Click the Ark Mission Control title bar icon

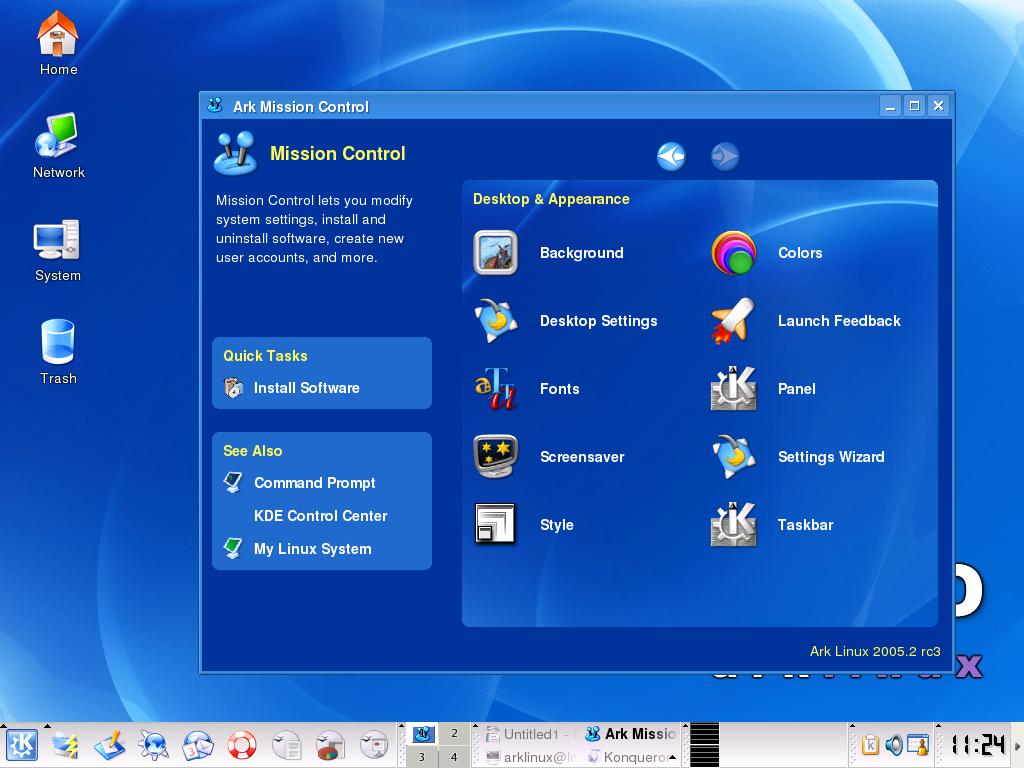point(215,106)
